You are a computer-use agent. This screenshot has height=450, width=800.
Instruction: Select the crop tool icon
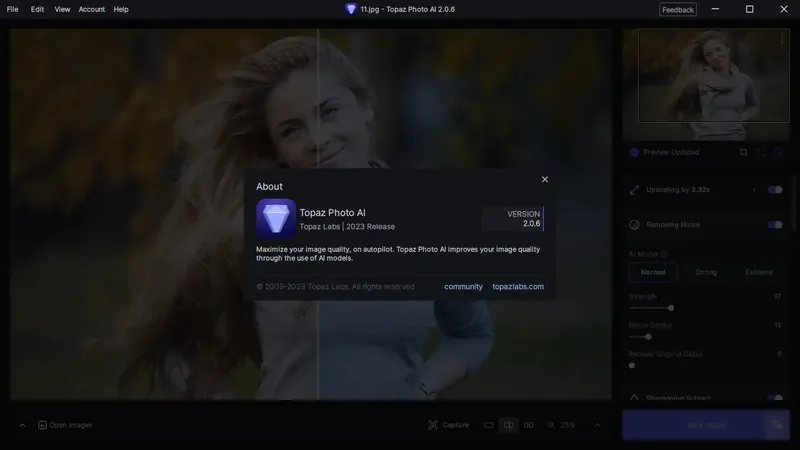click(743, 153)
